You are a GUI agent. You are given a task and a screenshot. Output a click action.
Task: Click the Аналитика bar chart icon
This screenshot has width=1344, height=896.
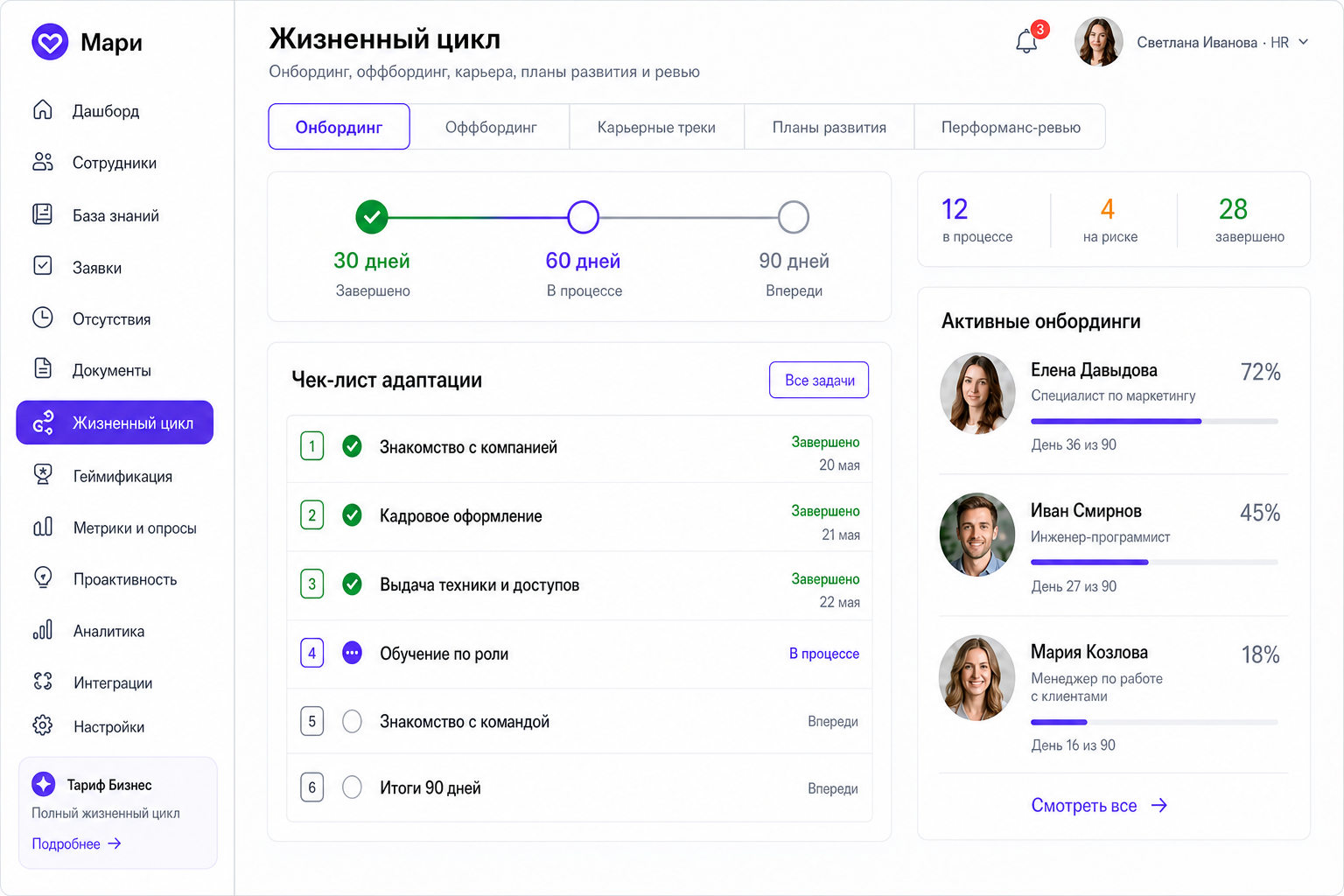43,630
